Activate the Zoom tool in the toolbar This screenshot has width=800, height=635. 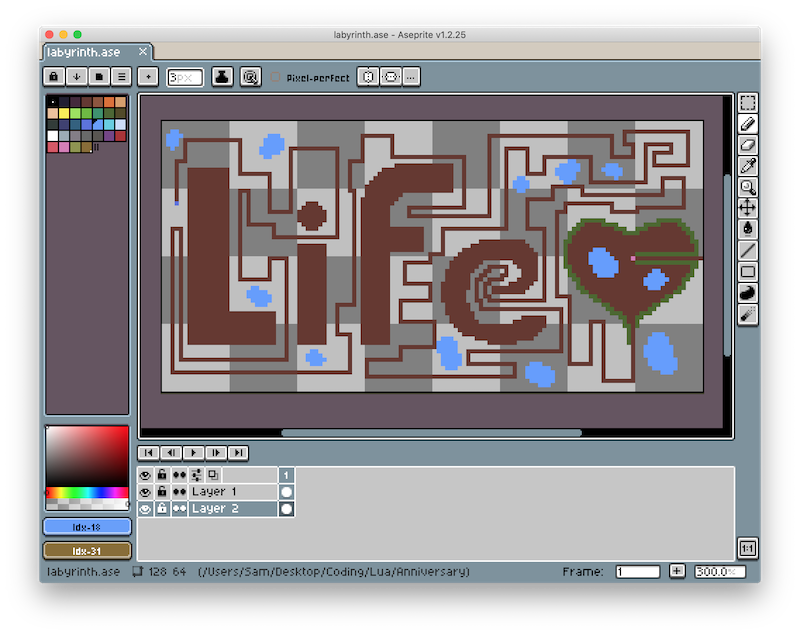click(747, 187)
